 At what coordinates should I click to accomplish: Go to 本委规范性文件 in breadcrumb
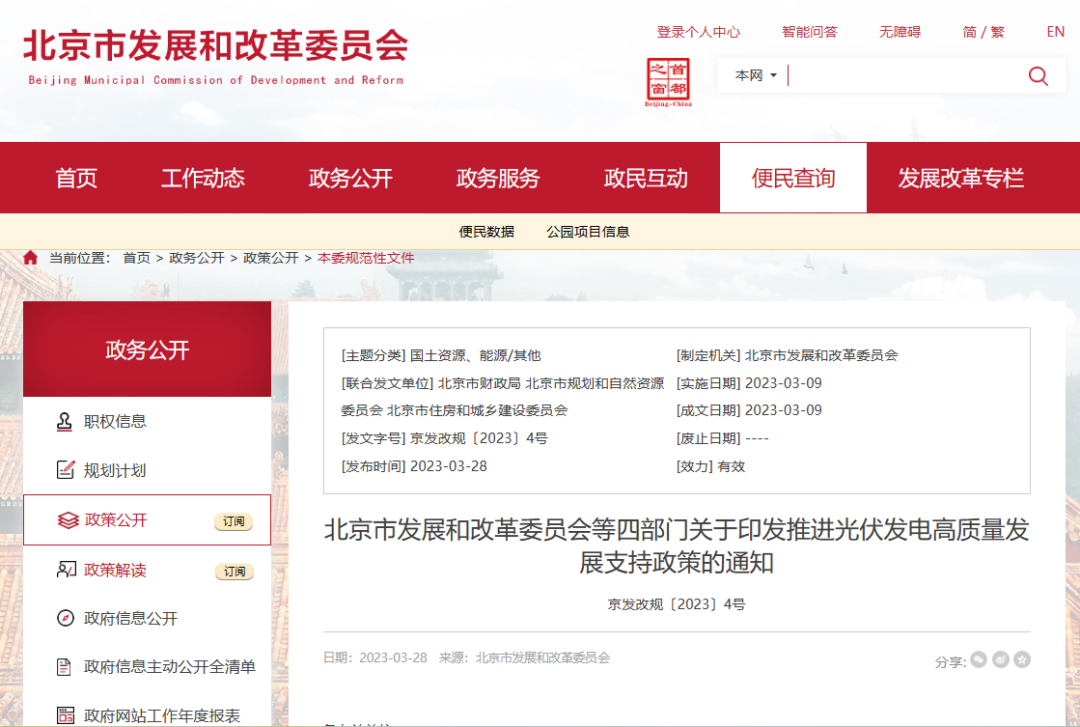point(365,258)
